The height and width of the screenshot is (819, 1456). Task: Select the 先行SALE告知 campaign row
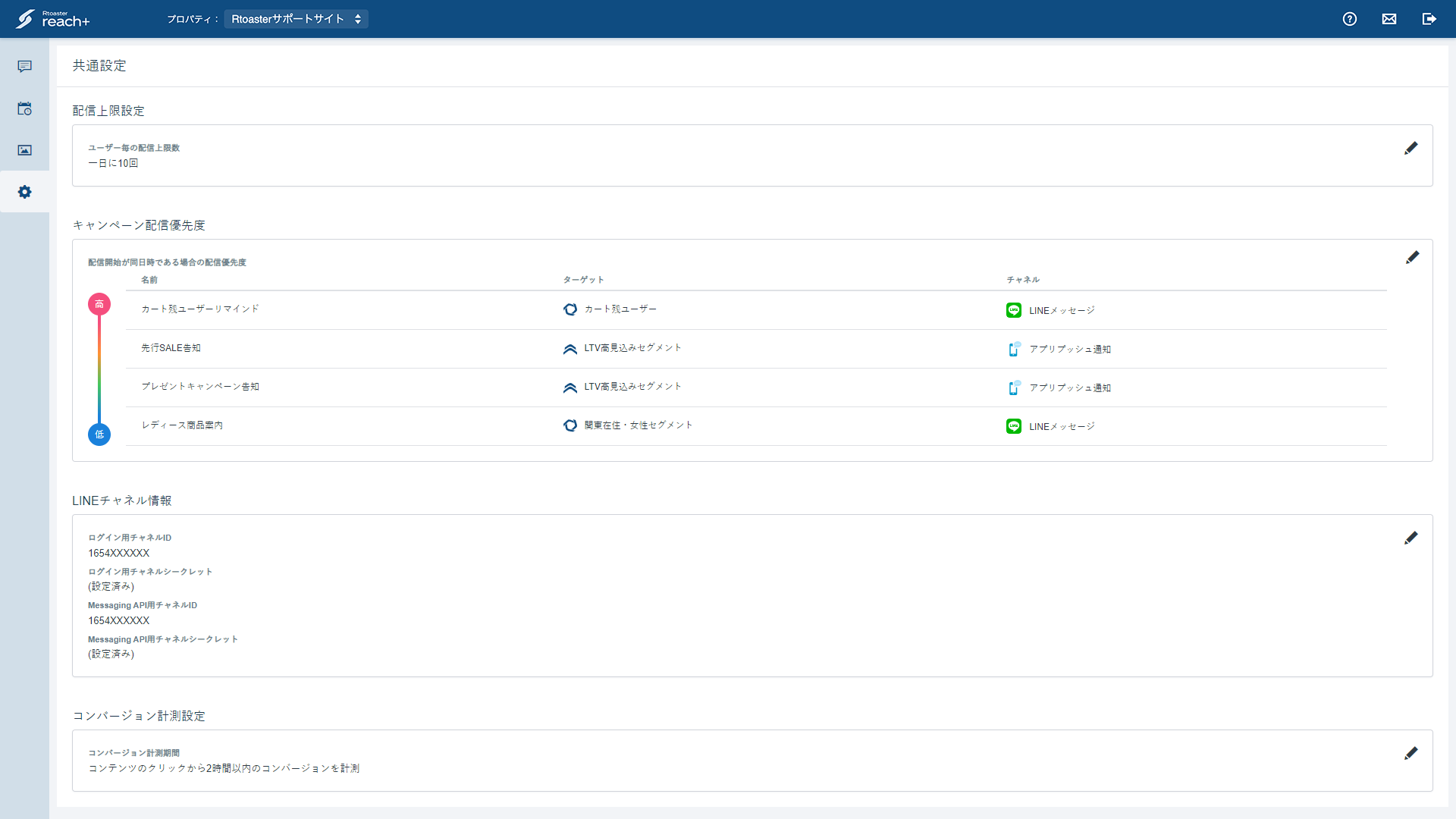click(x=756, y=349)
